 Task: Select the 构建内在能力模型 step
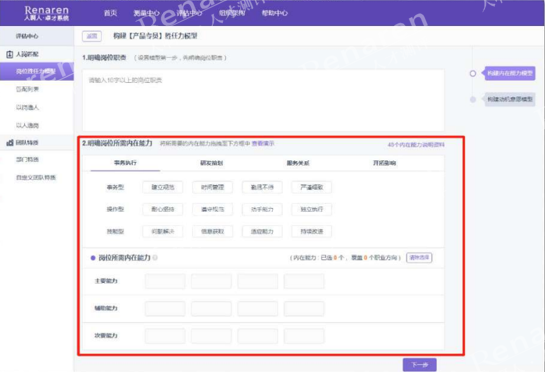click(x=510, y=73)
